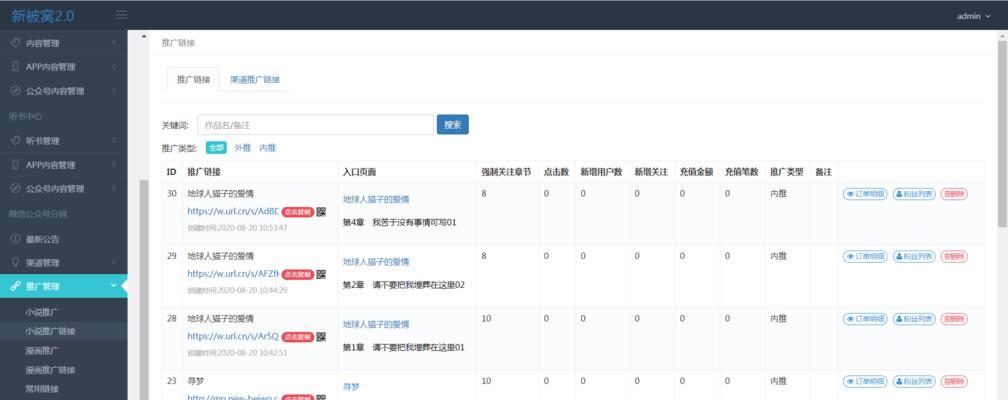
Task: Focus the 作品名/备注 keyword input field
Action: coord(315,125)
